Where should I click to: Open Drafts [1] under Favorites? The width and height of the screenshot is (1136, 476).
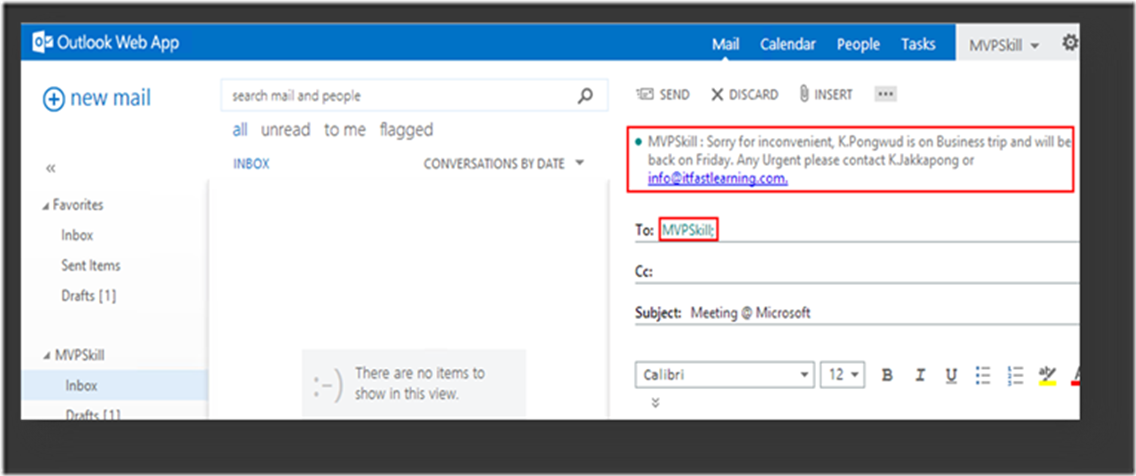(88, 296)
